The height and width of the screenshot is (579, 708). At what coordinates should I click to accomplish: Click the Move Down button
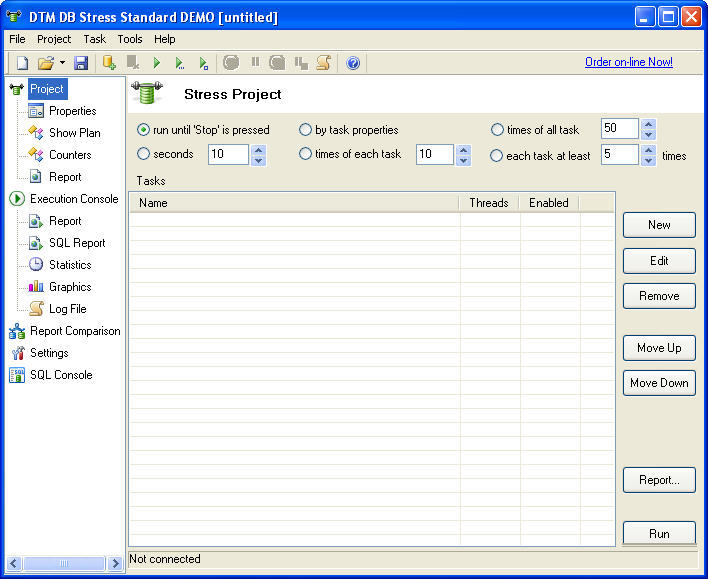tap(659, 383)
